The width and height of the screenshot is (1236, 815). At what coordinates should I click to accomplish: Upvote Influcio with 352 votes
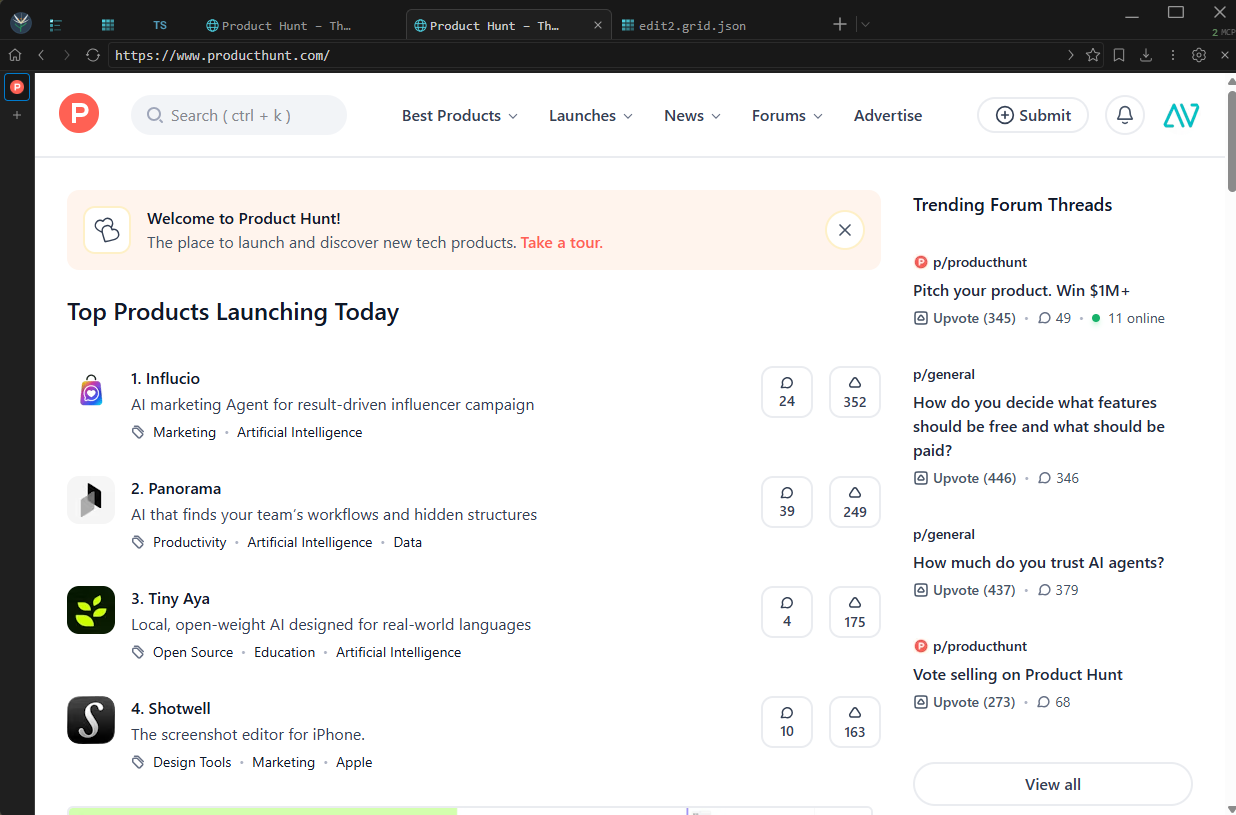pyautogui.click(x=855, y=392)
